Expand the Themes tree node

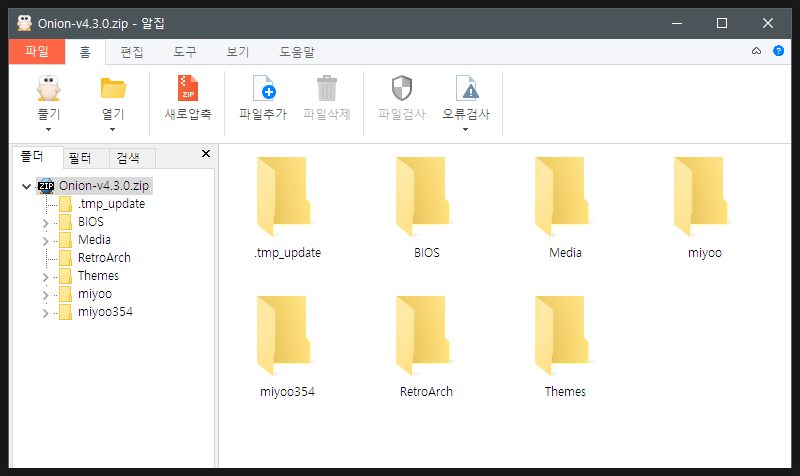tap(45, 277)
